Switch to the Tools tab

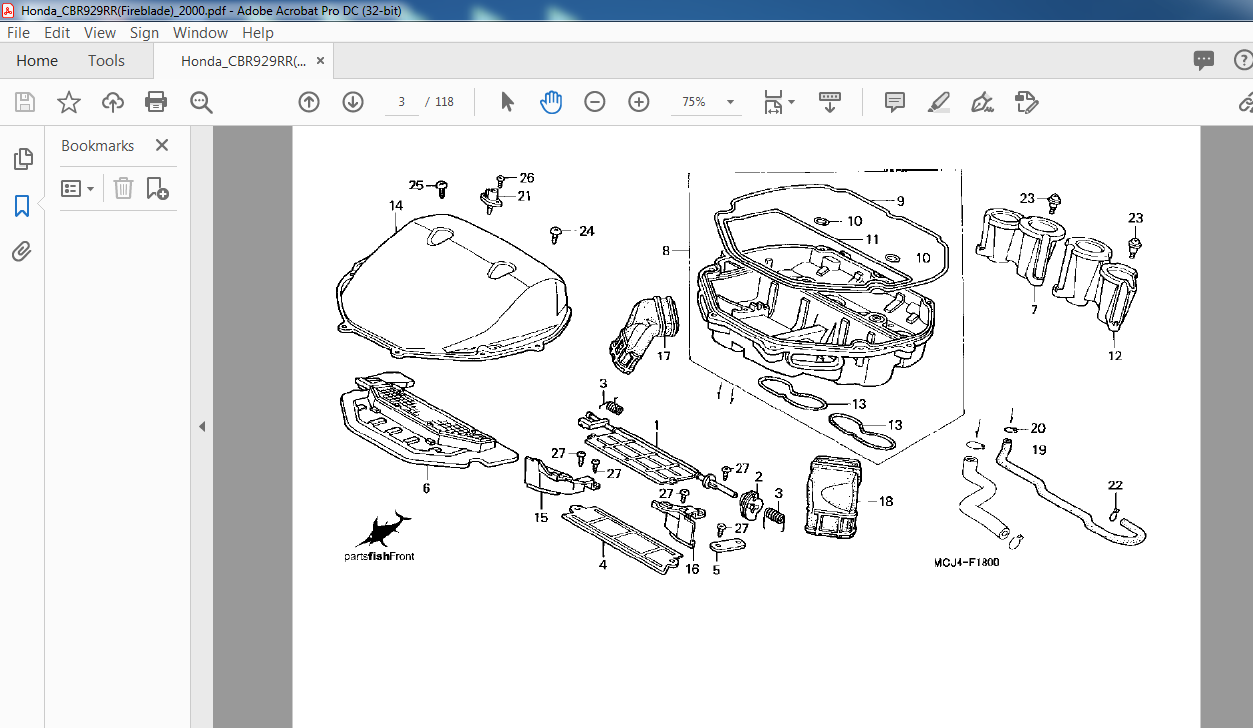pos(106,61)
